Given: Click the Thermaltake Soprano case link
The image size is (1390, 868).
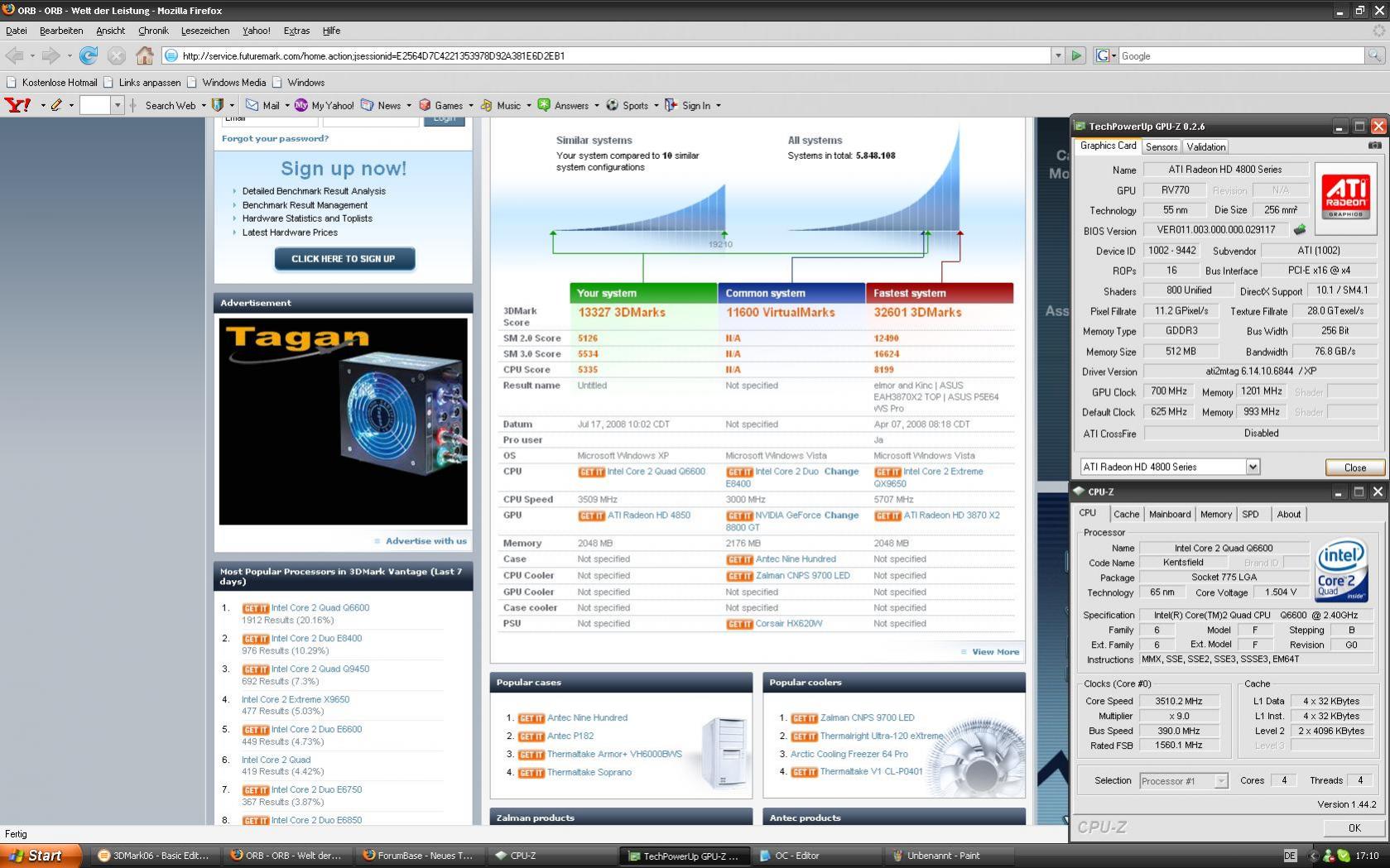Looking at the screenshot, I should coord(589,773).
